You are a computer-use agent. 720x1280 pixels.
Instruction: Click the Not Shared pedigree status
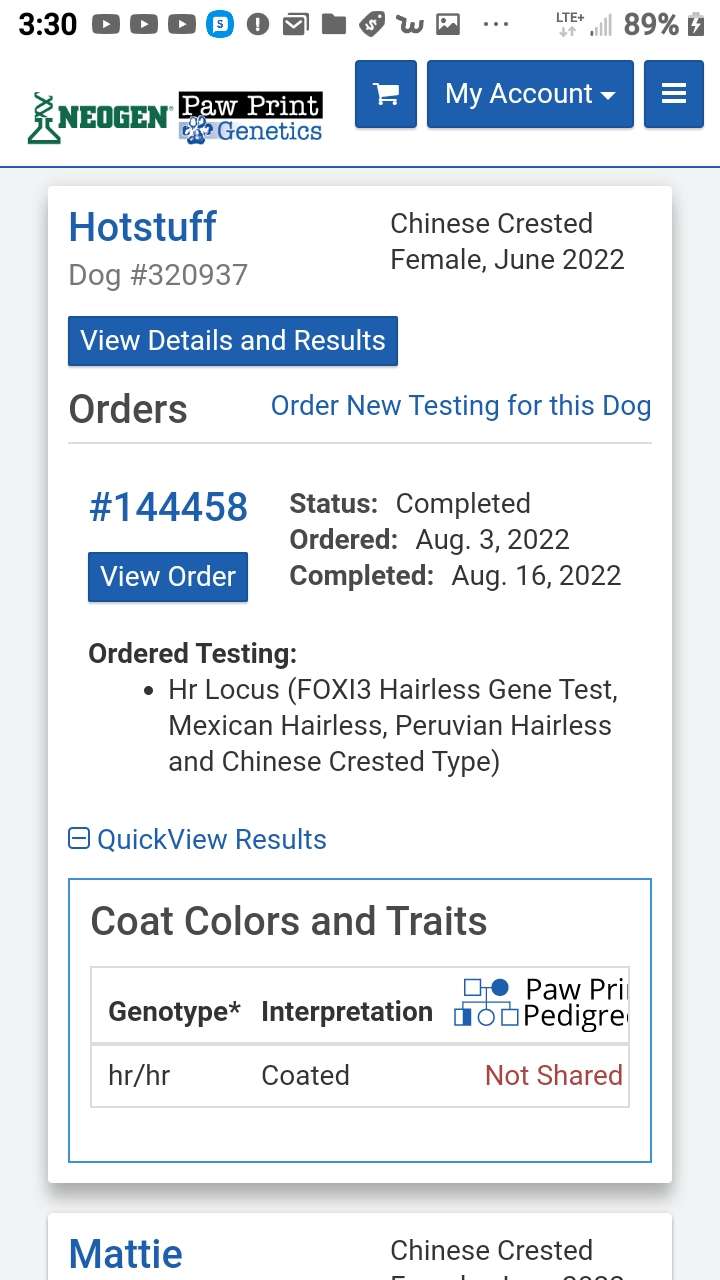(x=553, y=1075)
